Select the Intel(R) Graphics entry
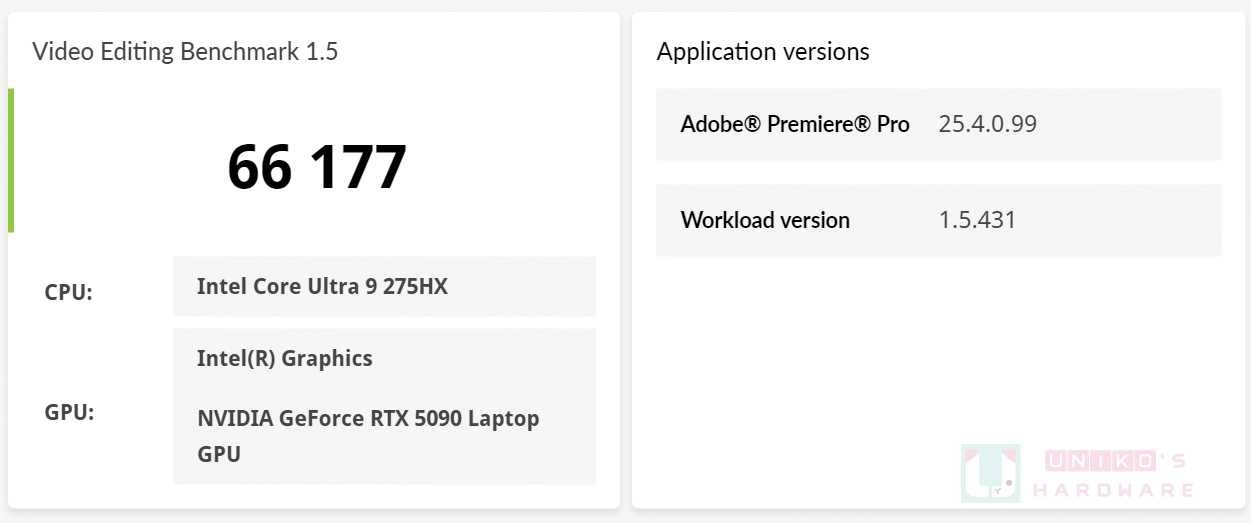Screen dimensions: 1251x523 tap(284, 358)
